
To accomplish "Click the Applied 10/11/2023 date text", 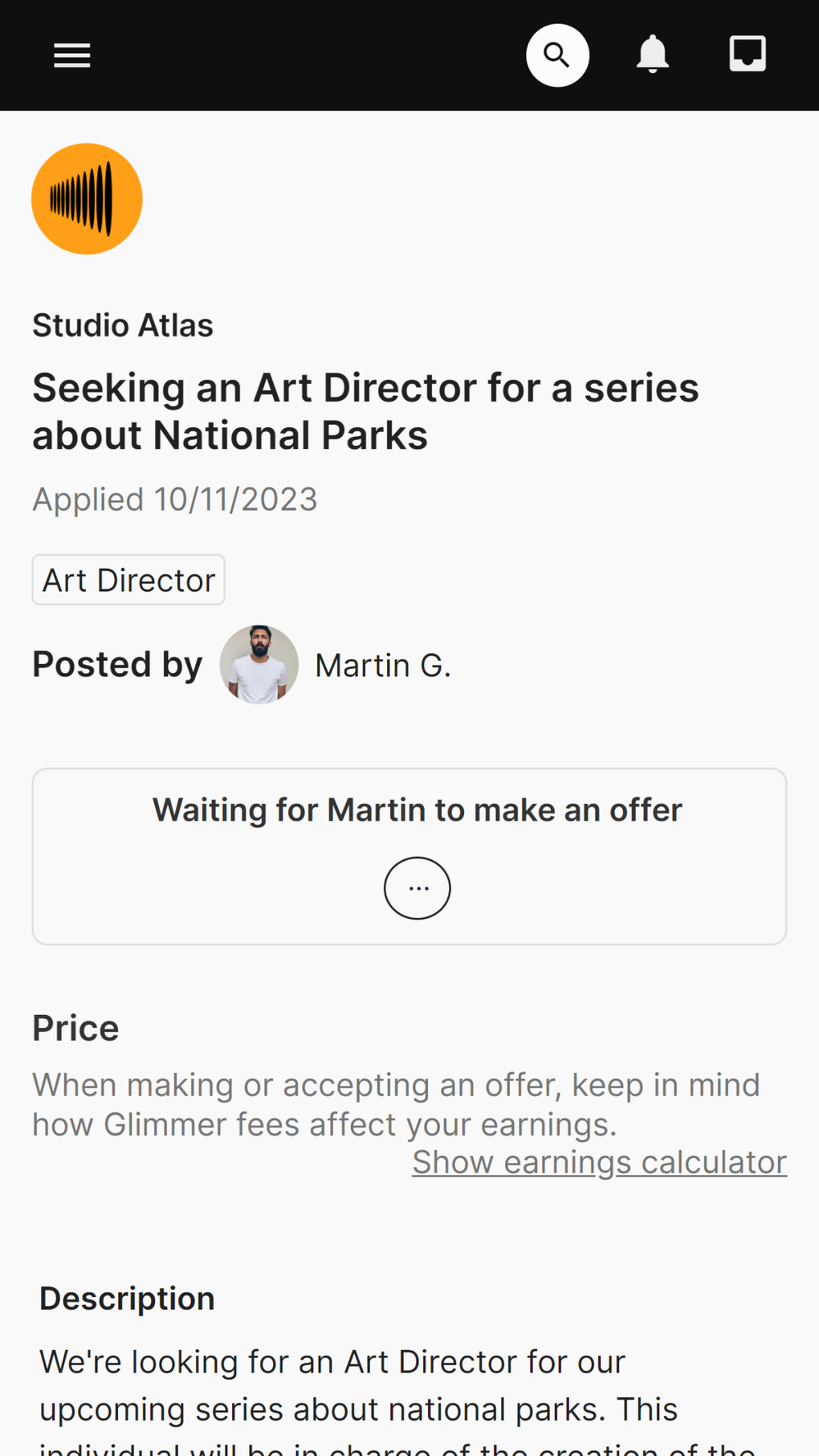I will pos(175,500).
